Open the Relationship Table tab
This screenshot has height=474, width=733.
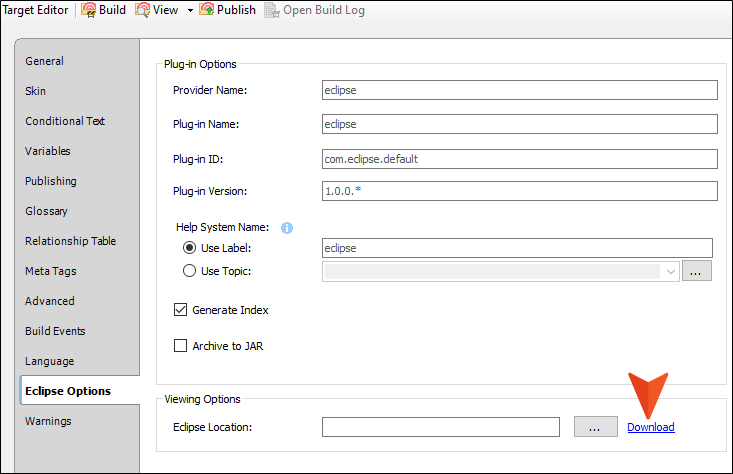pyautogui.click(x=71, y=241)
